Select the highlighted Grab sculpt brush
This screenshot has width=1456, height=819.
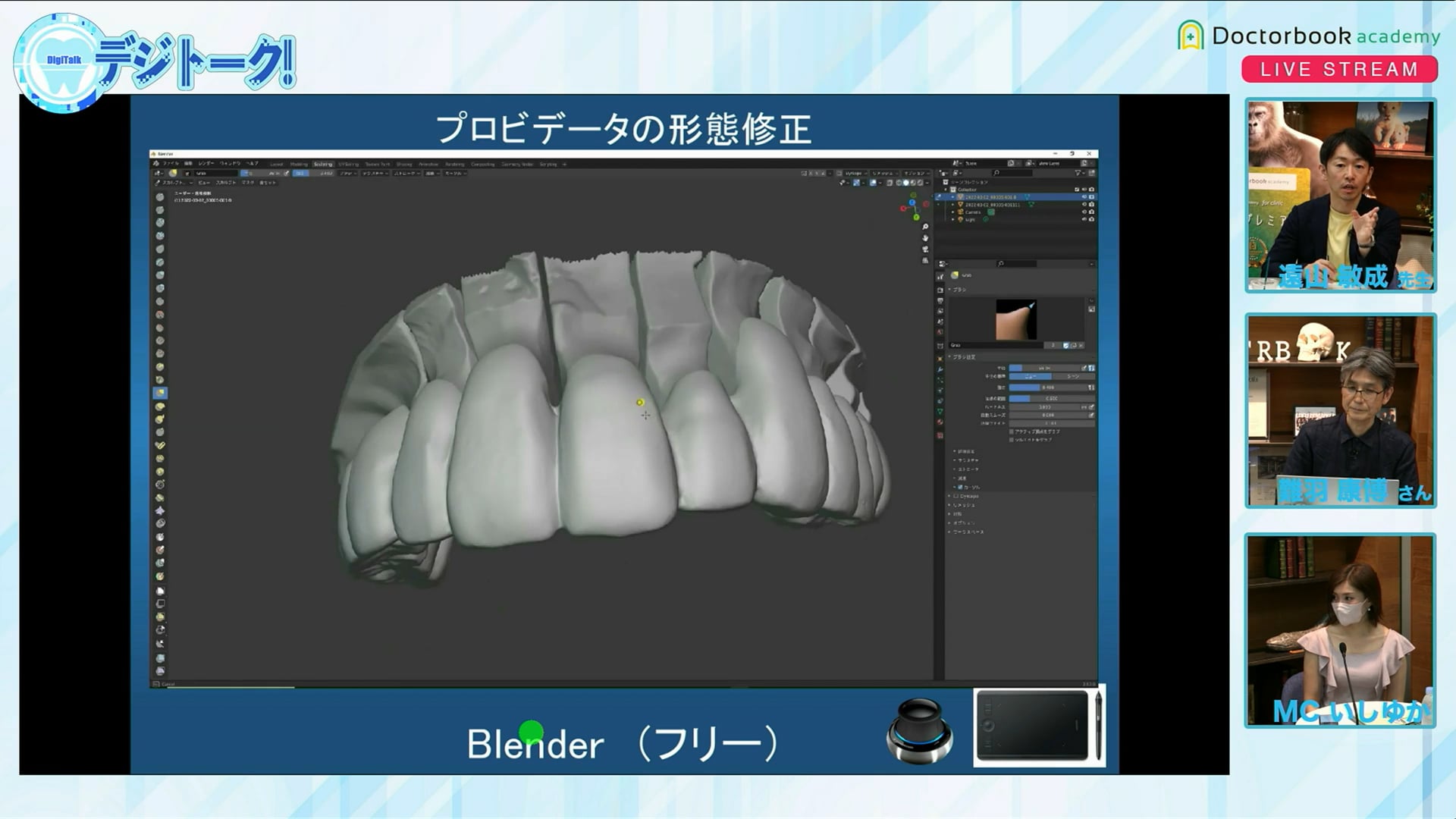click(x=160, y=393)
